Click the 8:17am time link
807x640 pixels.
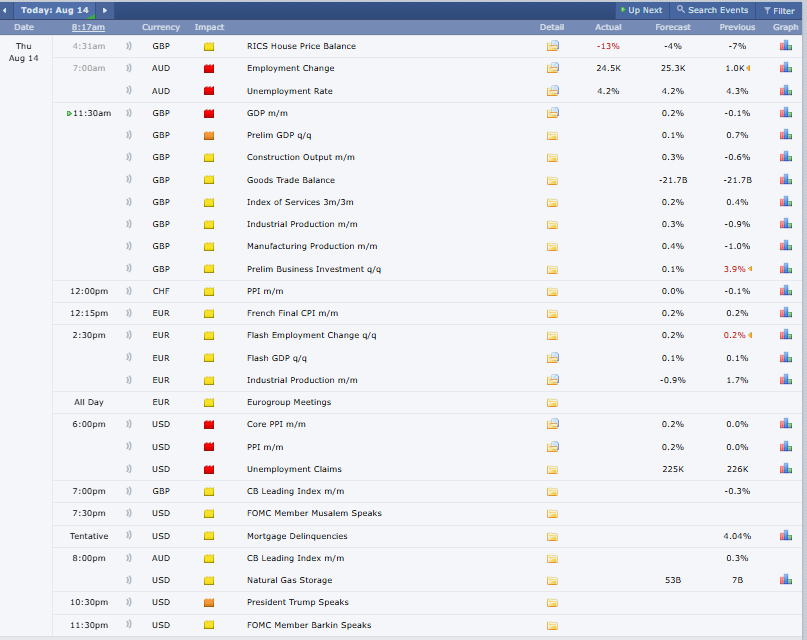point(88,27)
